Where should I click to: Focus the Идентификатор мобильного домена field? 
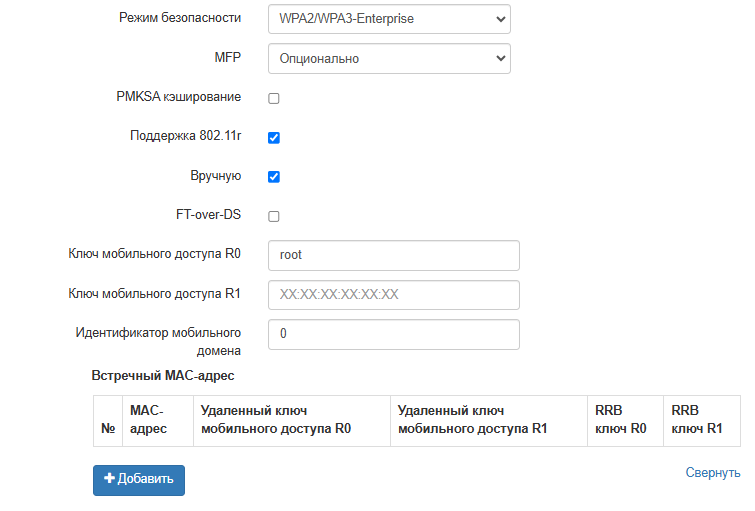(394, 335)
